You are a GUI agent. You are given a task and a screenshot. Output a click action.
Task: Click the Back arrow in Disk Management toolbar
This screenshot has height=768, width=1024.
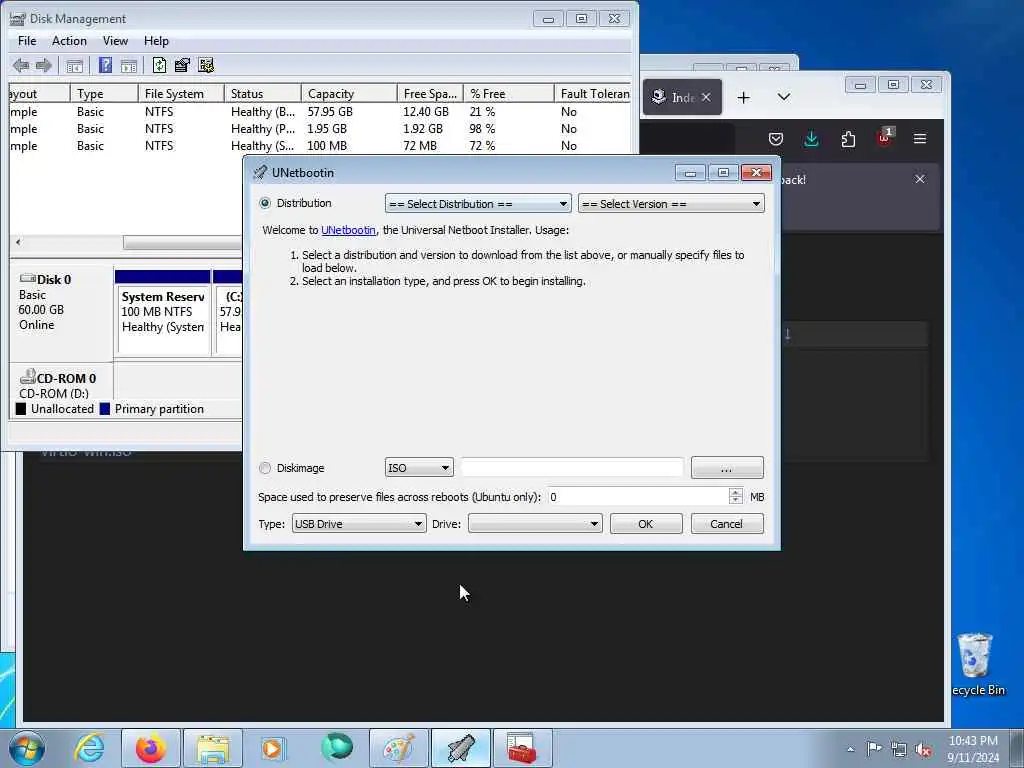(20, 65)
